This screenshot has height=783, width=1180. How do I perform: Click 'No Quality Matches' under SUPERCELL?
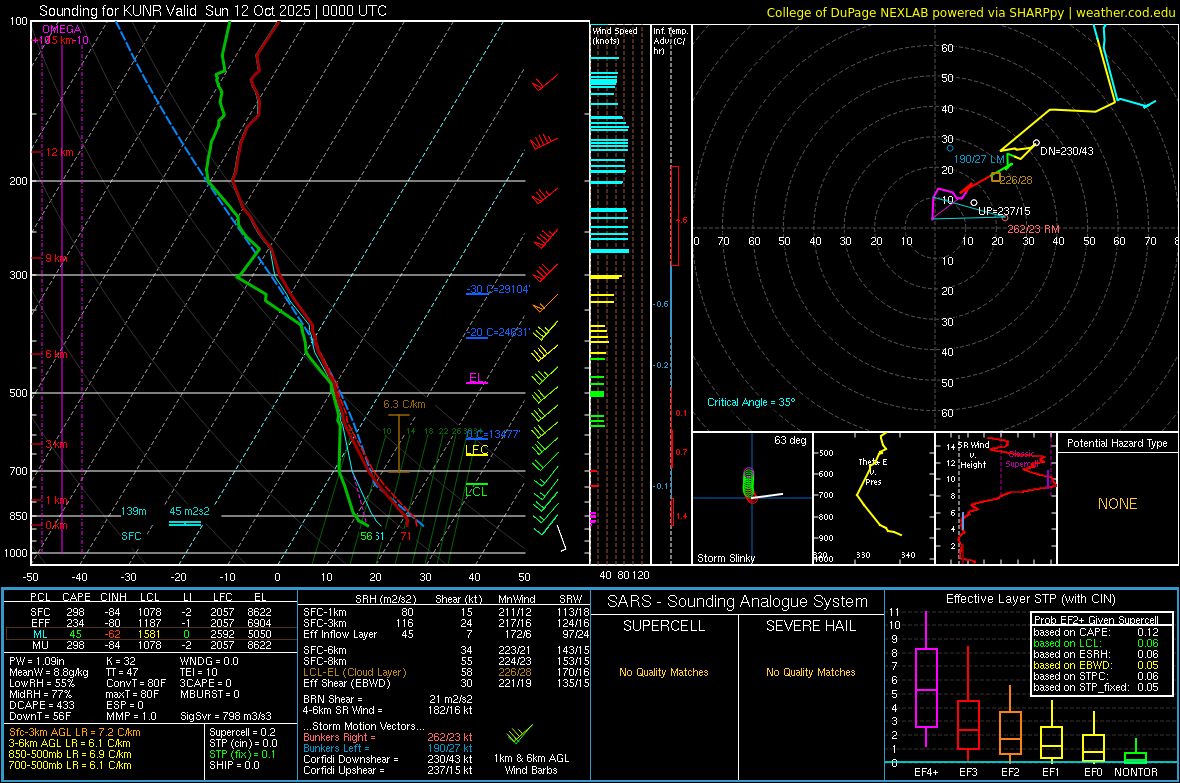tap(664, 672)
